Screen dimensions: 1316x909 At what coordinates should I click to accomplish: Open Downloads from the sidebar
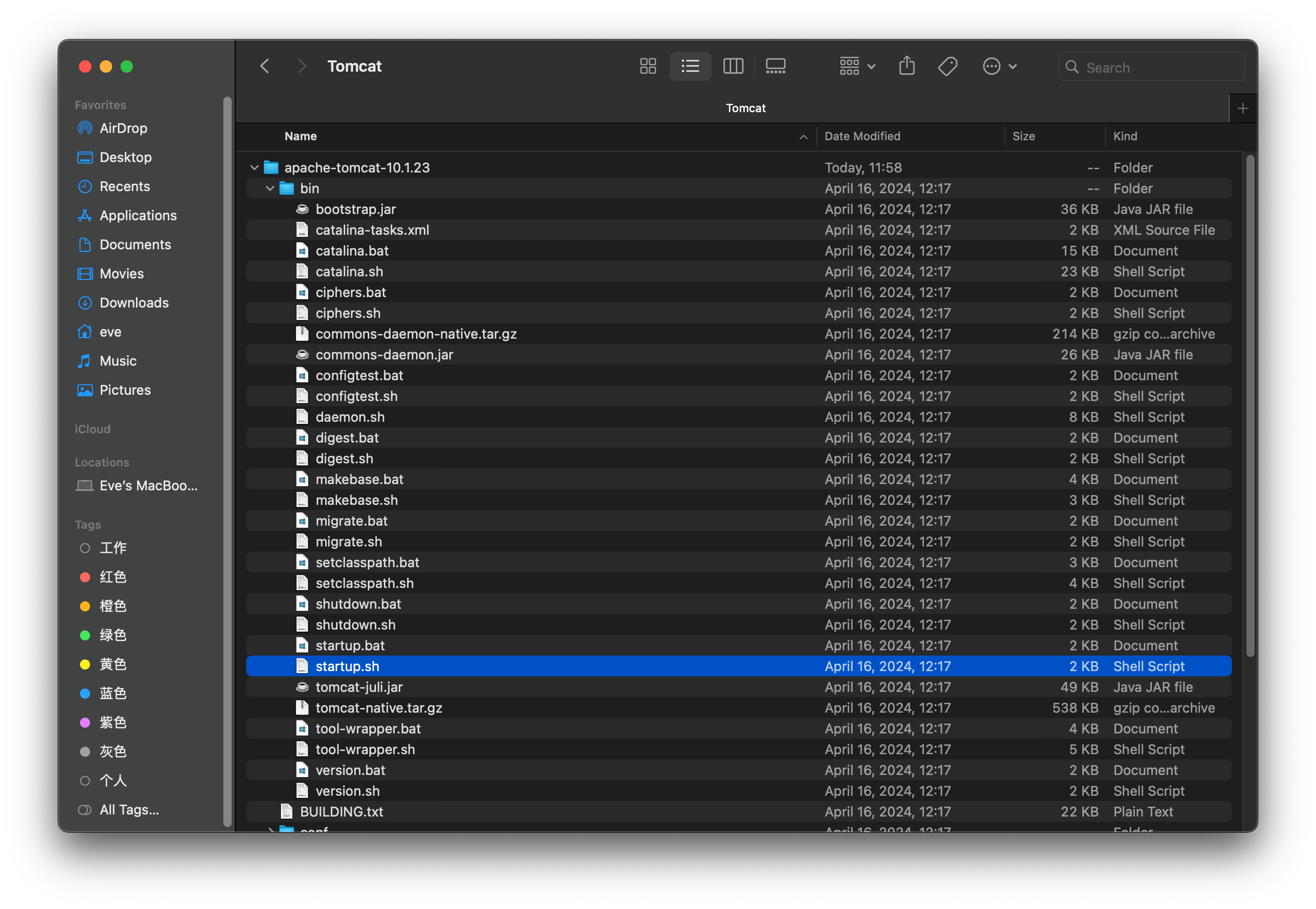(x=134, y=302)
